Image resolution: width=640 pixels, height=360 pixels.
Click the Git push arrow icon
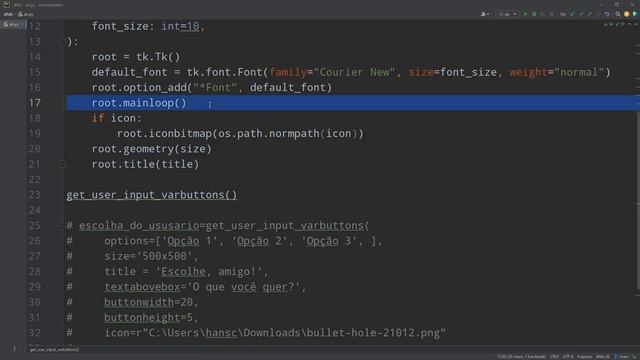coord(589,14)
